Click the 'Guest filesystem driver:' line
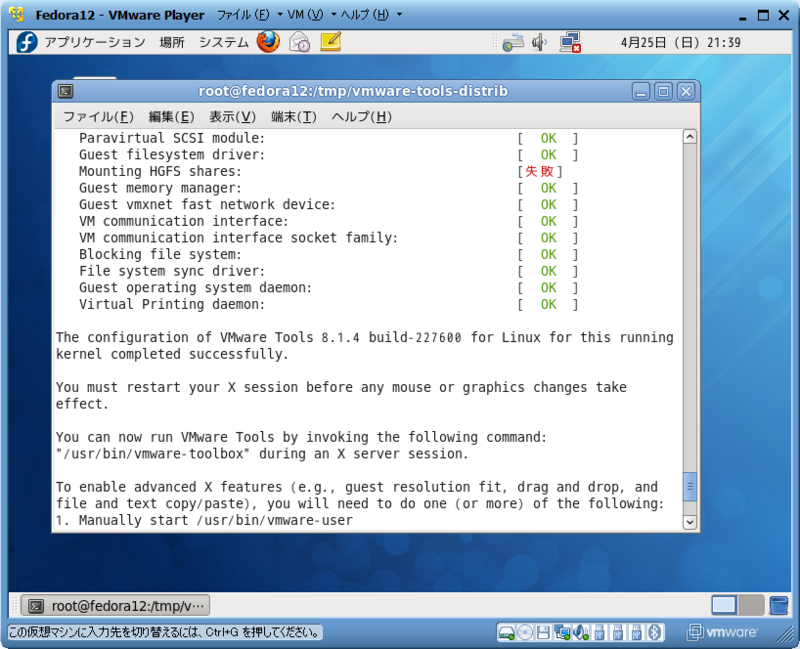 [172, 155]
